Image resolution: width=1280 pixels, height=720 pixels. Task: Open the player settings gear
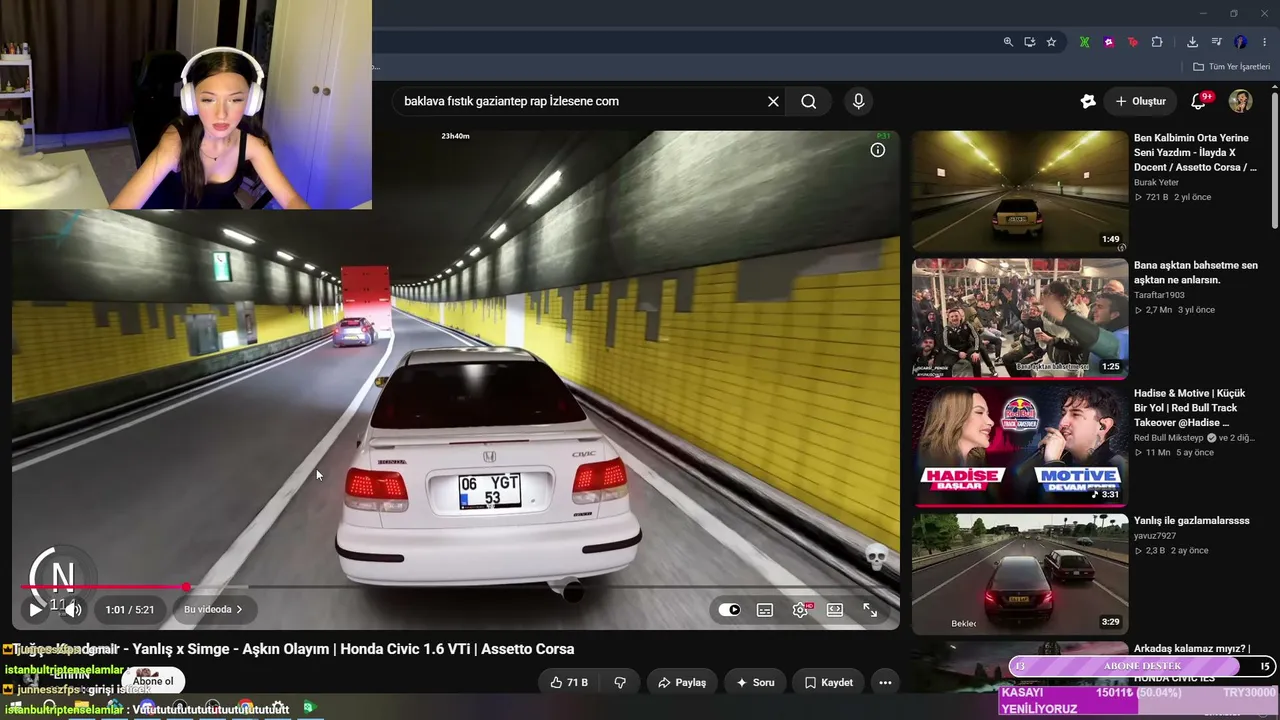(801, 610)
